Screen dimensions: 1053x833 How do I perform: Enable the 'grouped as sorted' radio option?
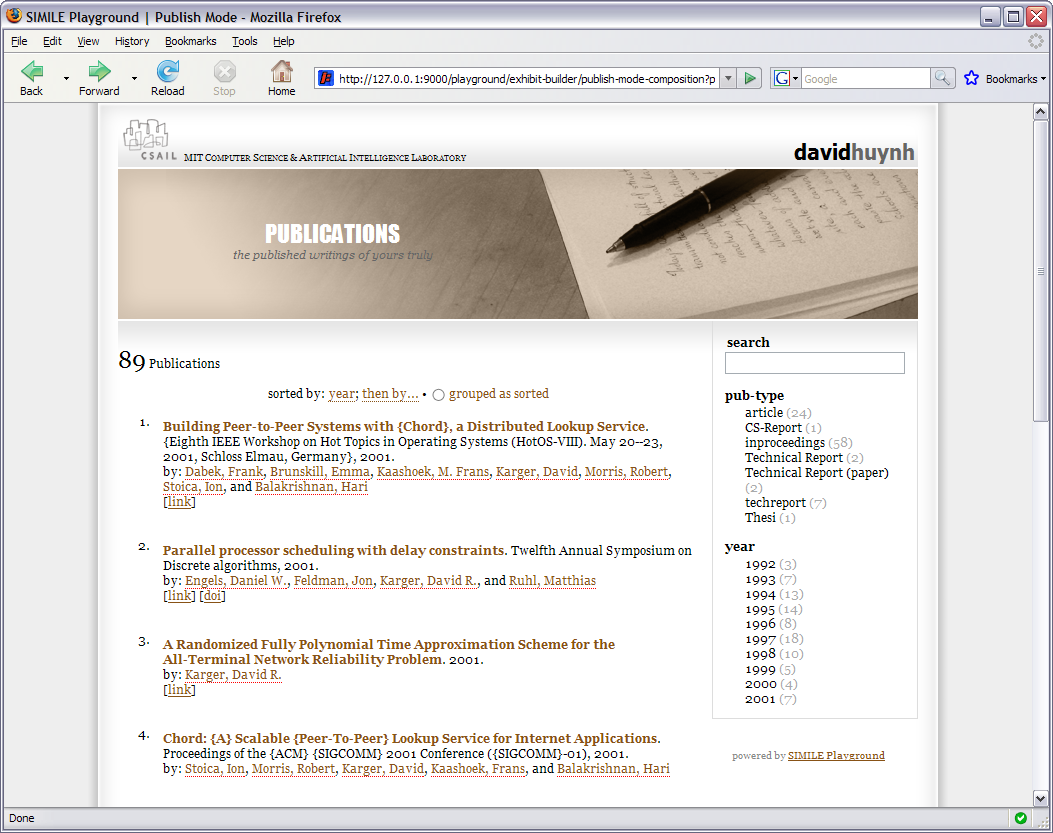[438, 395]
